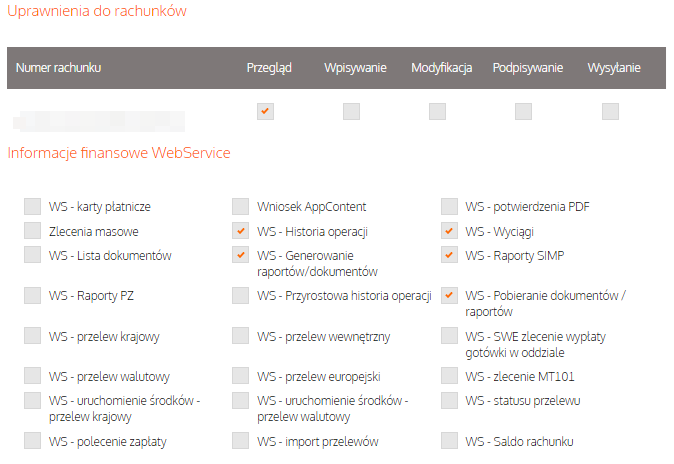Check Wniosek AppContent option
Screen dimensions: 674x464
pyautogui.click(x=240, y=206)
